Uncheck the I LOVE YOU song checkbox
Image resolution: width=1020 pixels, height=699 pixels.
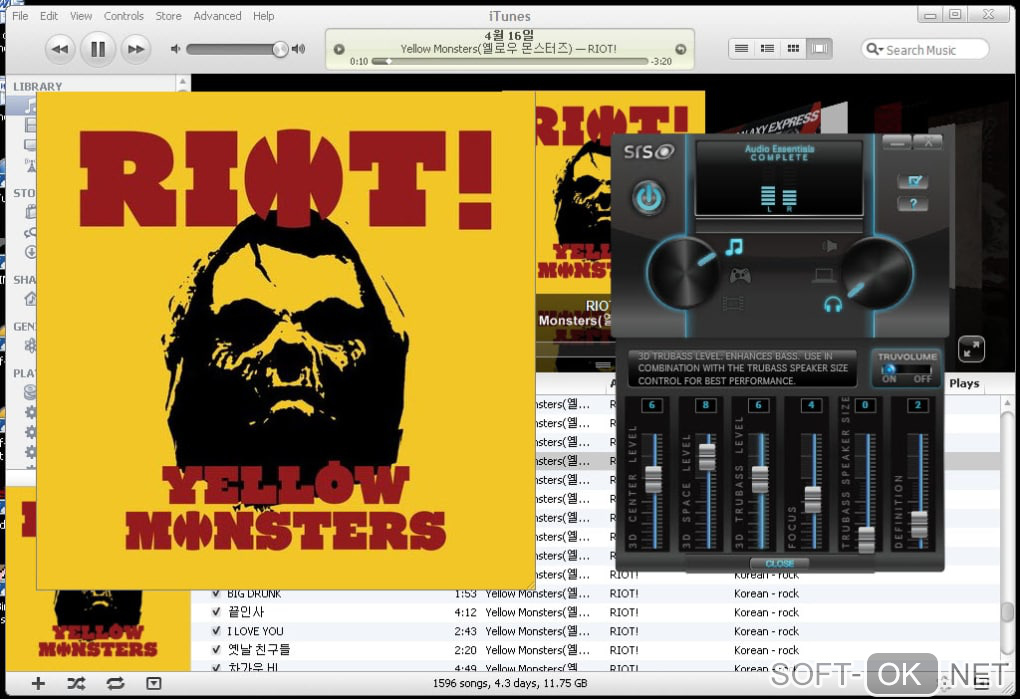pos(216,631)
